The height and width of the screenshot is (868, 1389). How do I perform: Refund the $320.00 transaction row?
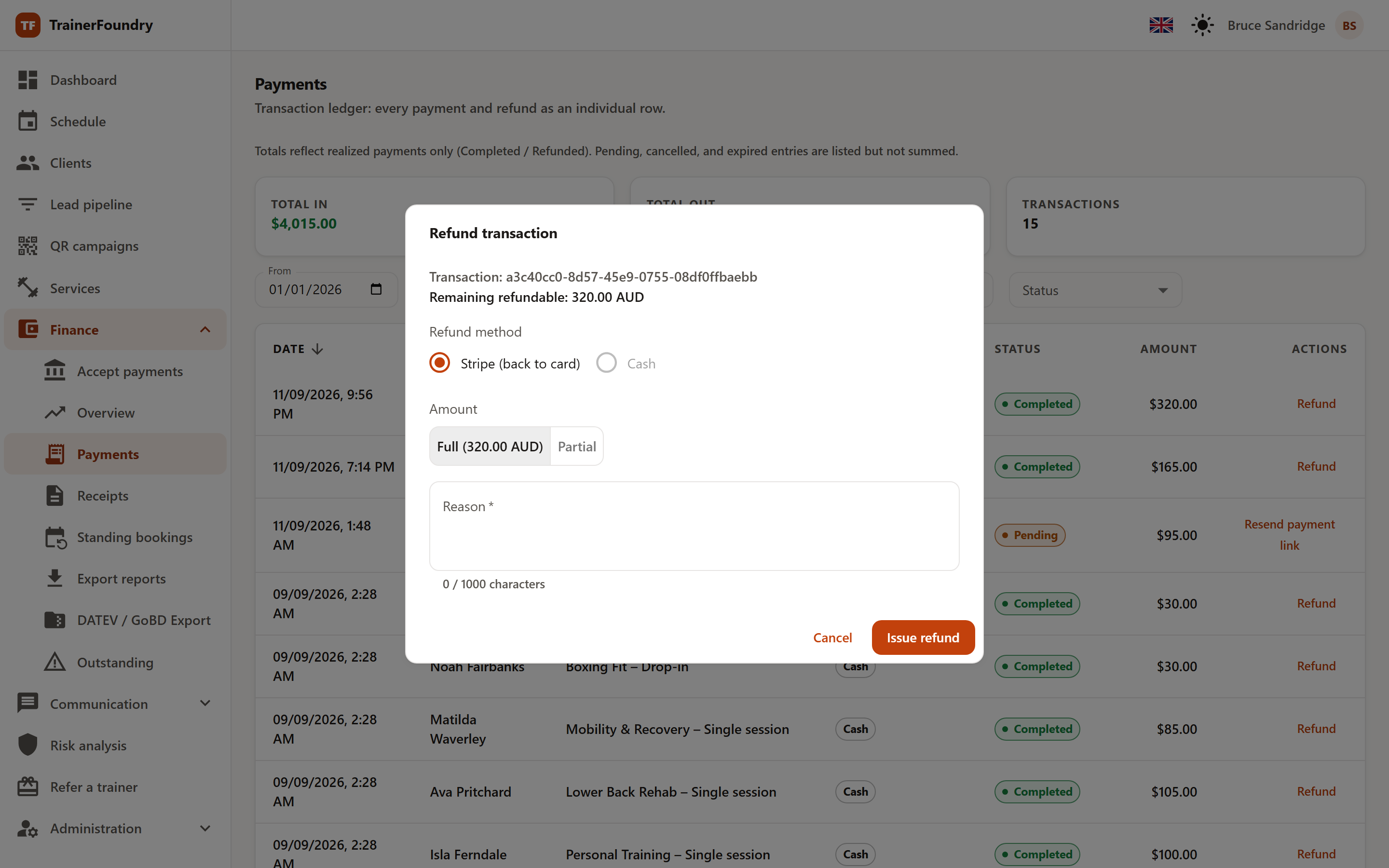[1316, 404]
